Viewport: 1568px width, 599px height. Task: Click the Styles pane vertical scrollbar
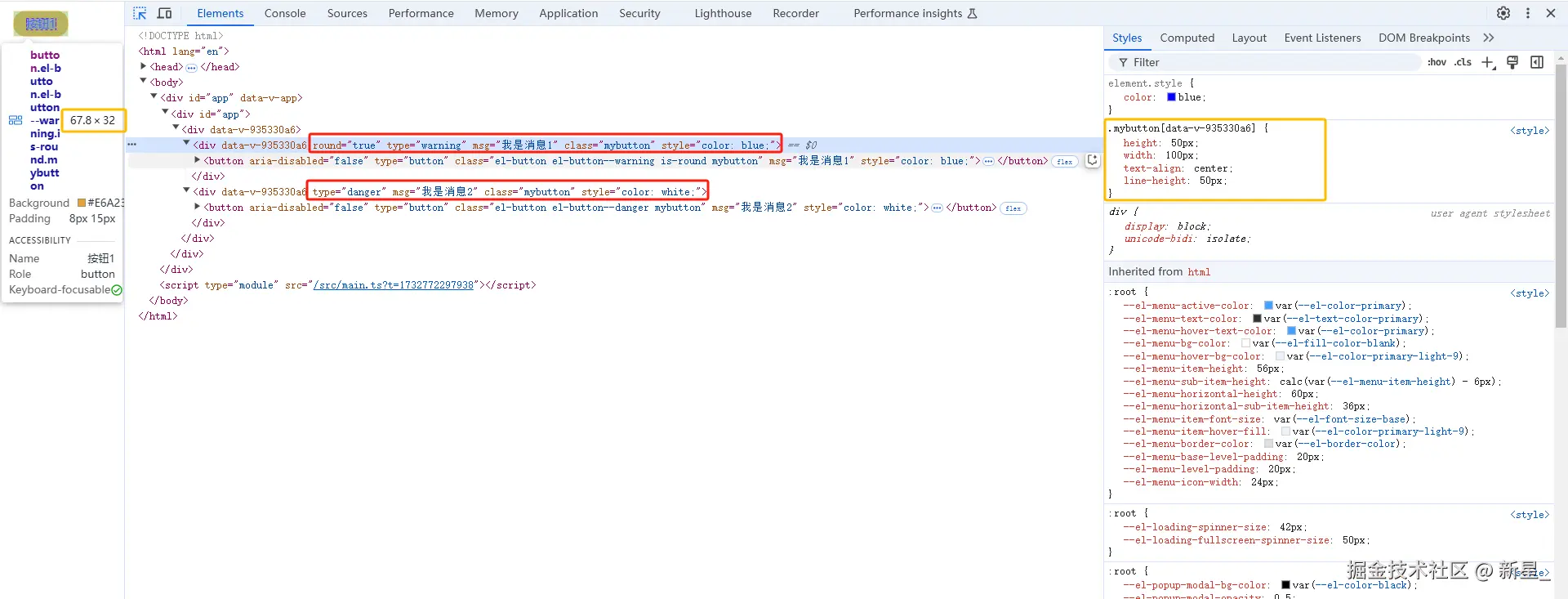click(x=1561, y=196)
